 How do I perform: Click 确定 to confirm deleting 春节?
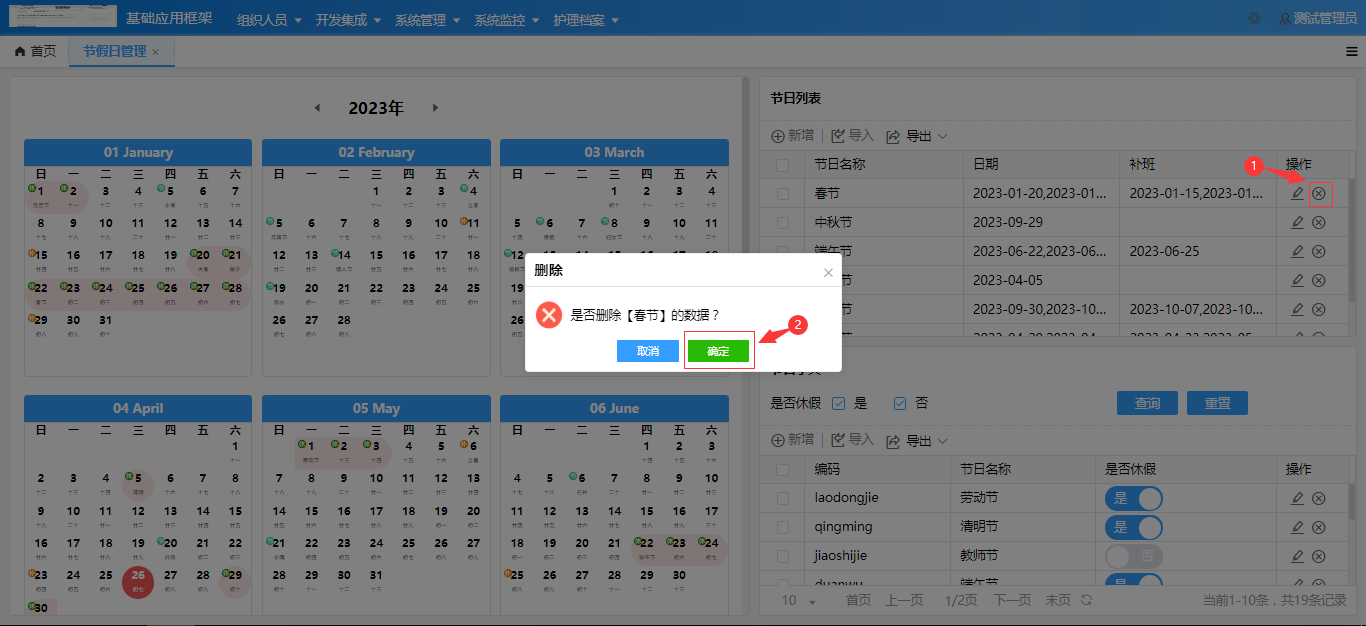[719, 350]
